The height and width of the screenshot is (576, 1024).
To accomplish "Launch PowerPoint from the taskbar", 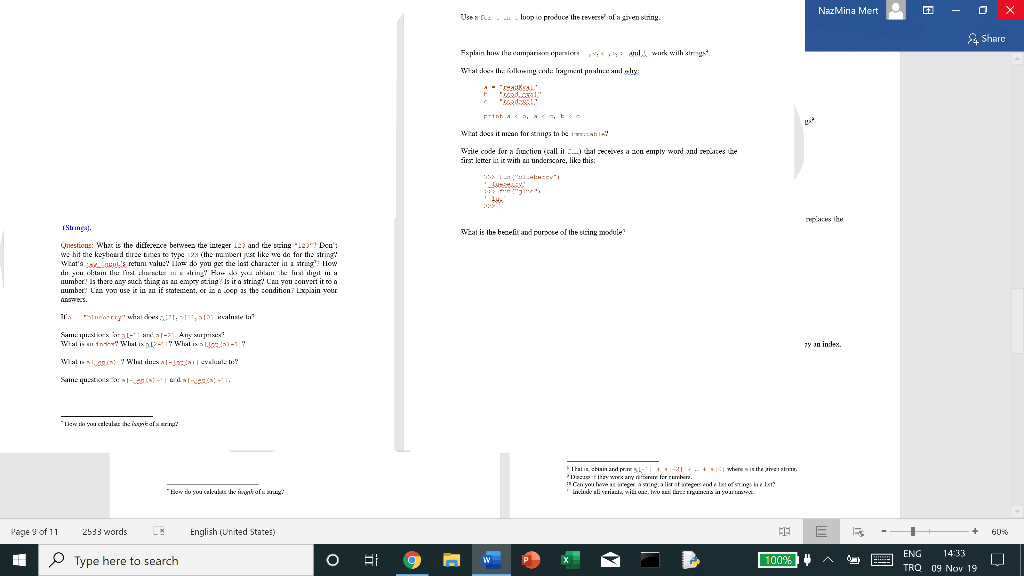I will coord(529,560).
